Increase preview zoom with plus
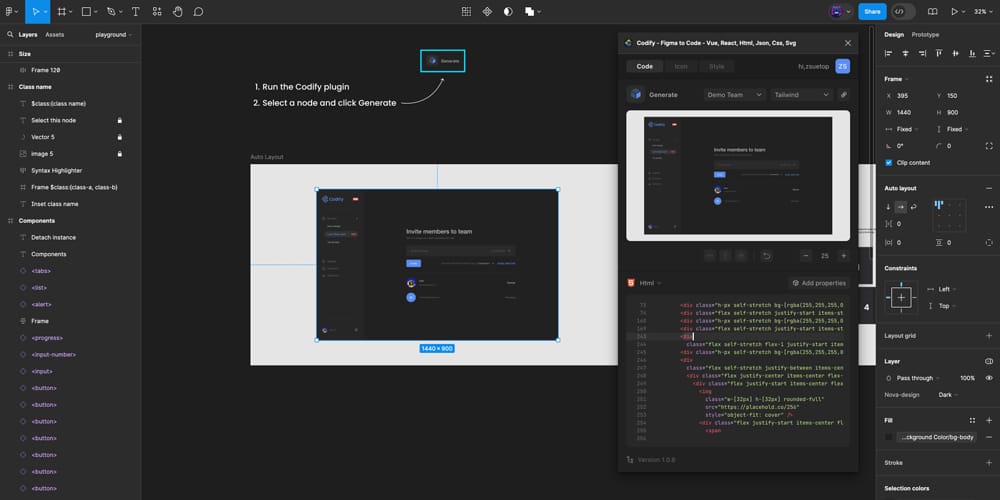 tap(844, 256)
